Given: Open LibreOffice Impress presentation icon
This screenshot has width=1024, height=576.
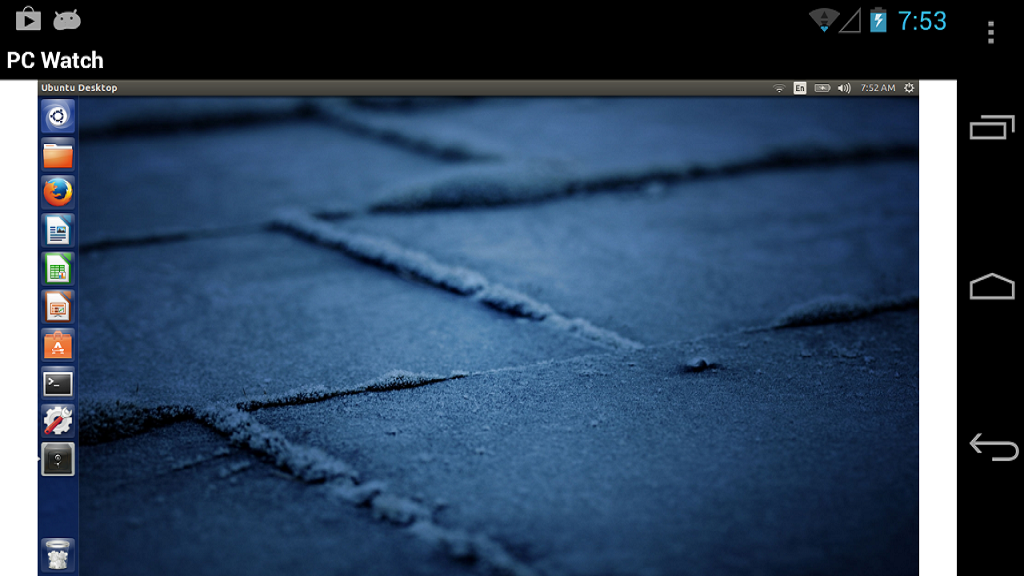Looking at the screenshot, I should [x=57, y=307].
